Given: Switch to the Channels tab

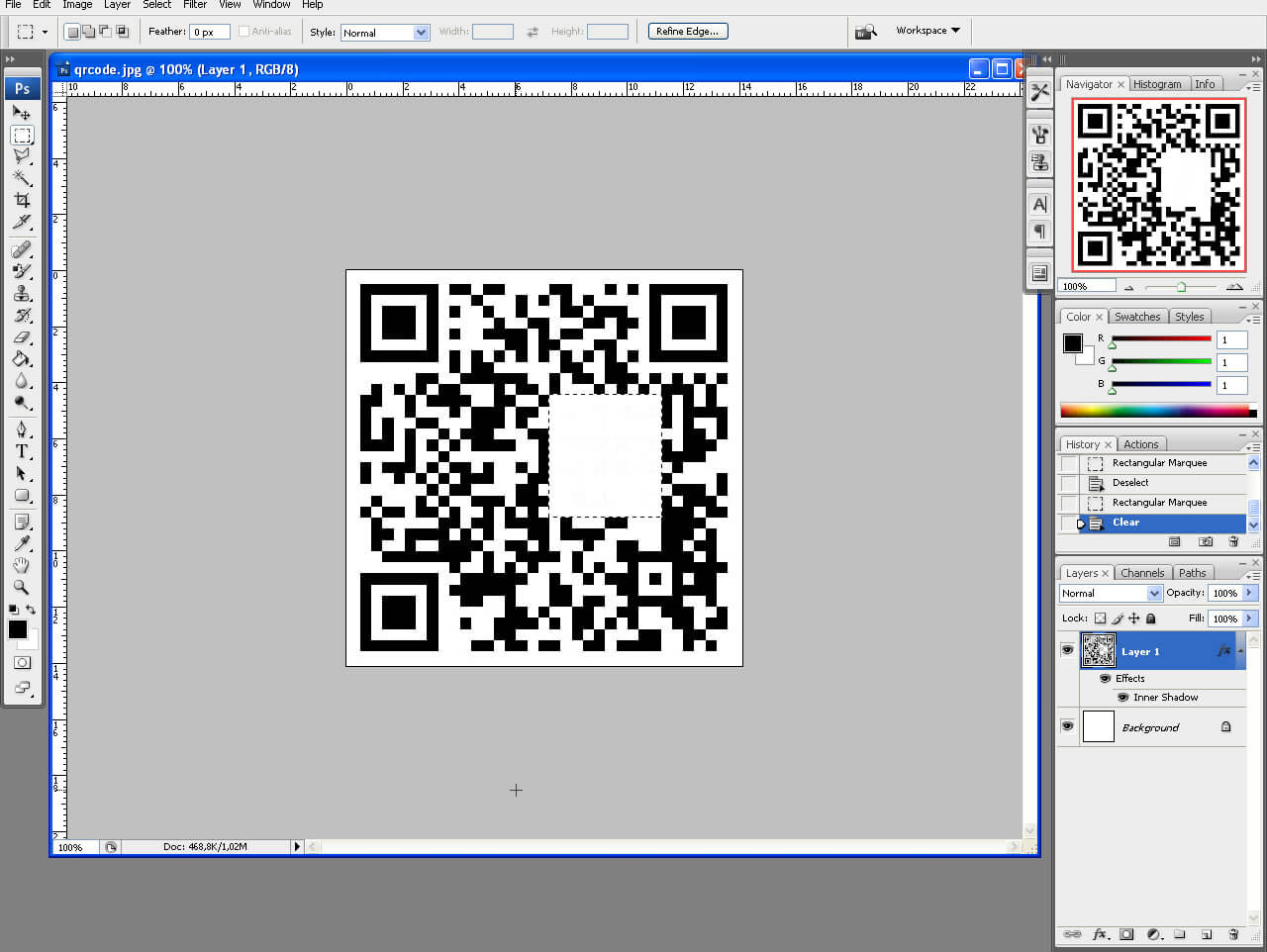Looking at the screenshot, I should [1142, 573].
